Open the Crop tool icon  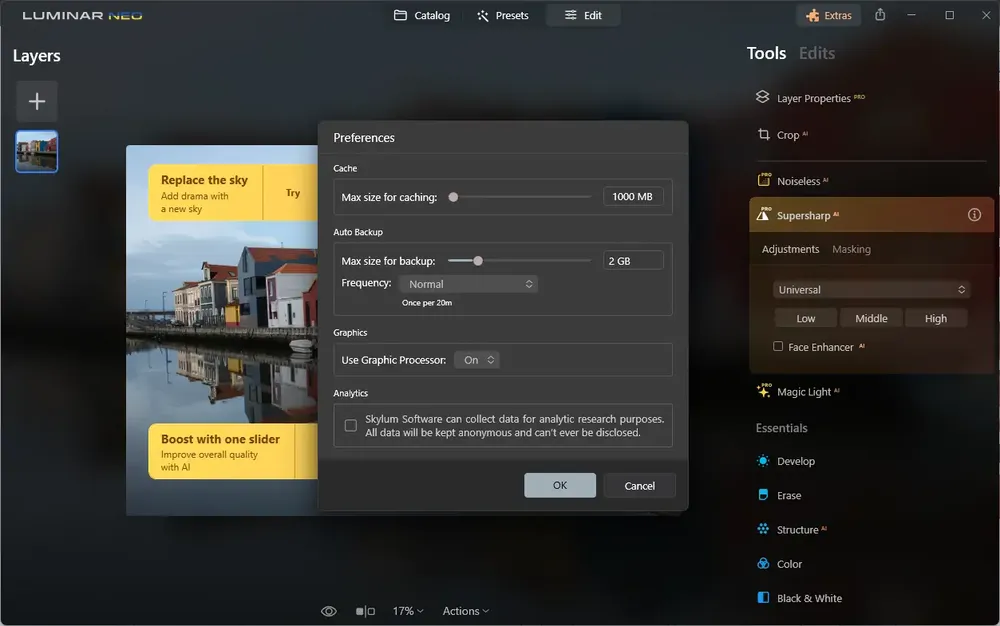pos(763,135)
